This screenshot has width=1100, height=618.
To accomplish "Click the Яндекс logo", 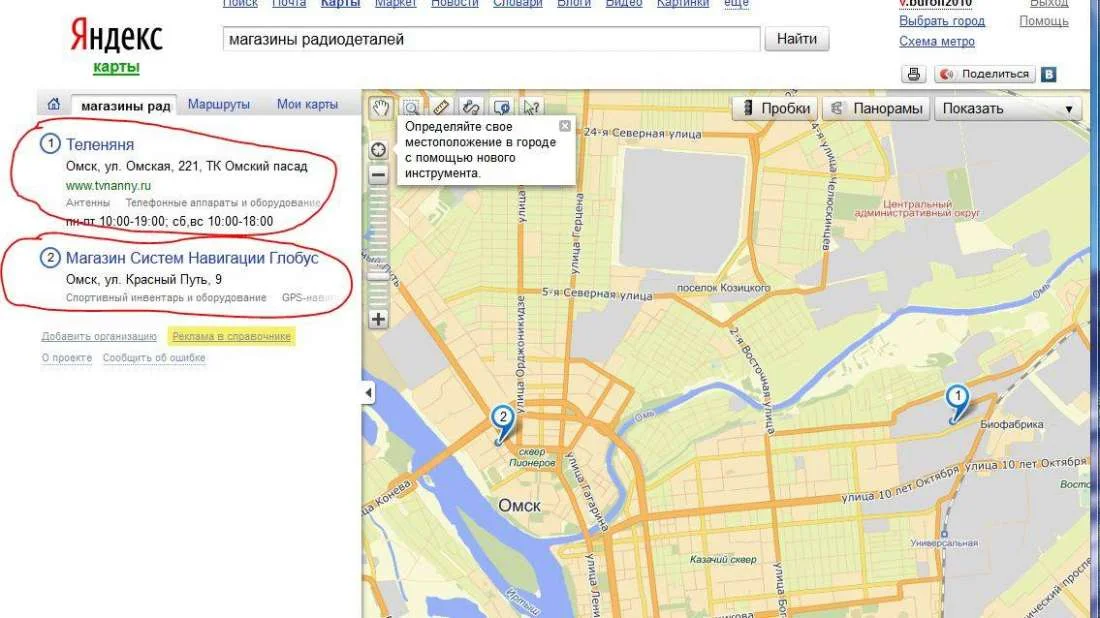I will (x=116, y=36).
